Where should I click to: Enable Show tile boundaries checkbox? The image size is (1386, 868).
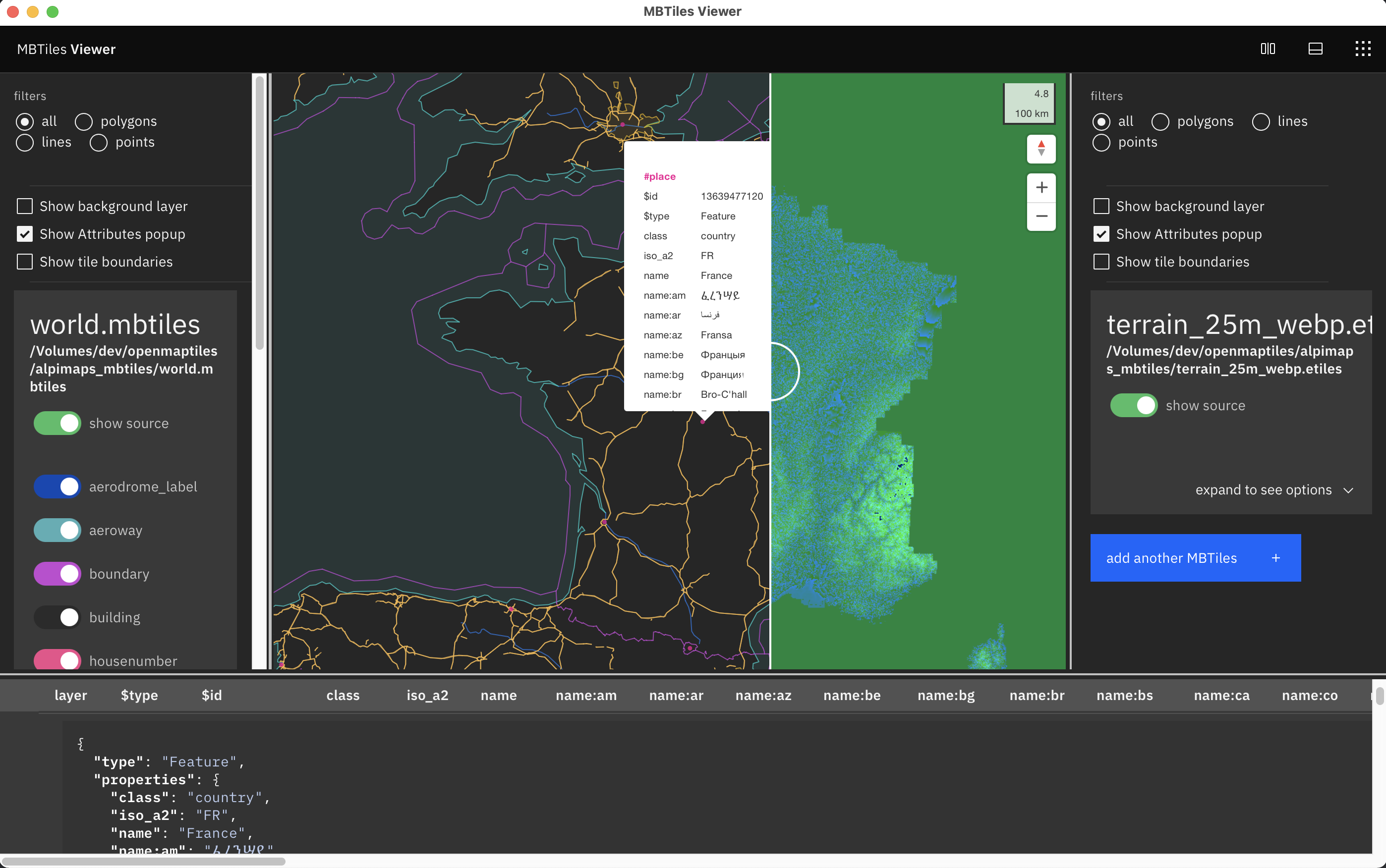click(25, 261)
